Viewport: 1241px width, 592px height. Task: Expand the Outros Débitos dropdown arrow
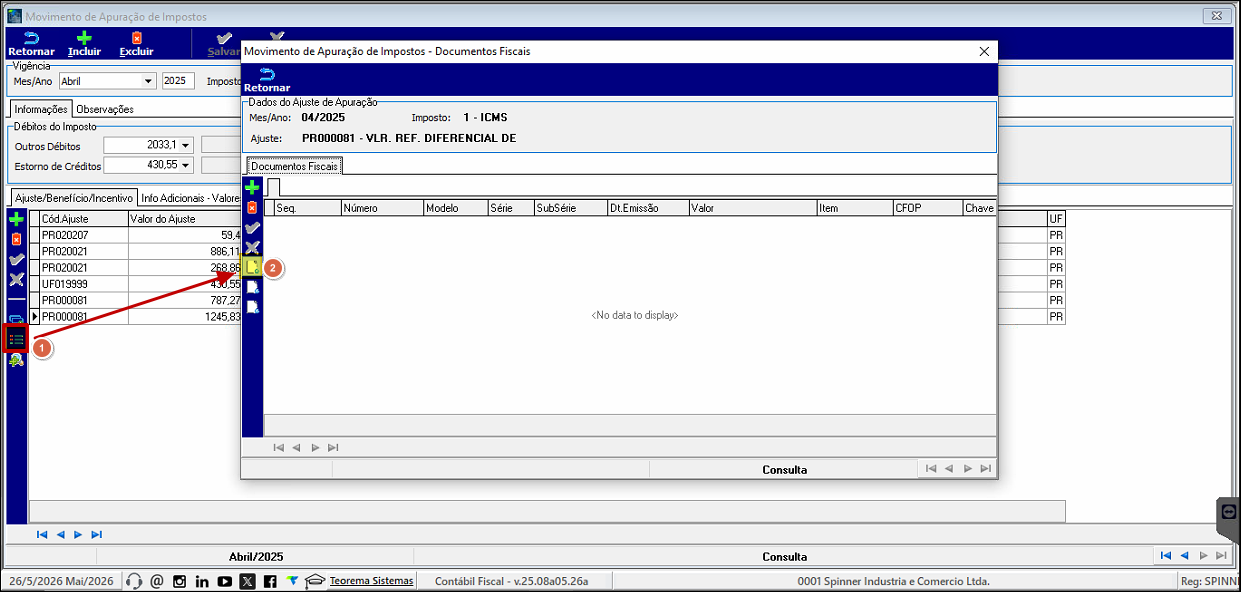(185, 146)
